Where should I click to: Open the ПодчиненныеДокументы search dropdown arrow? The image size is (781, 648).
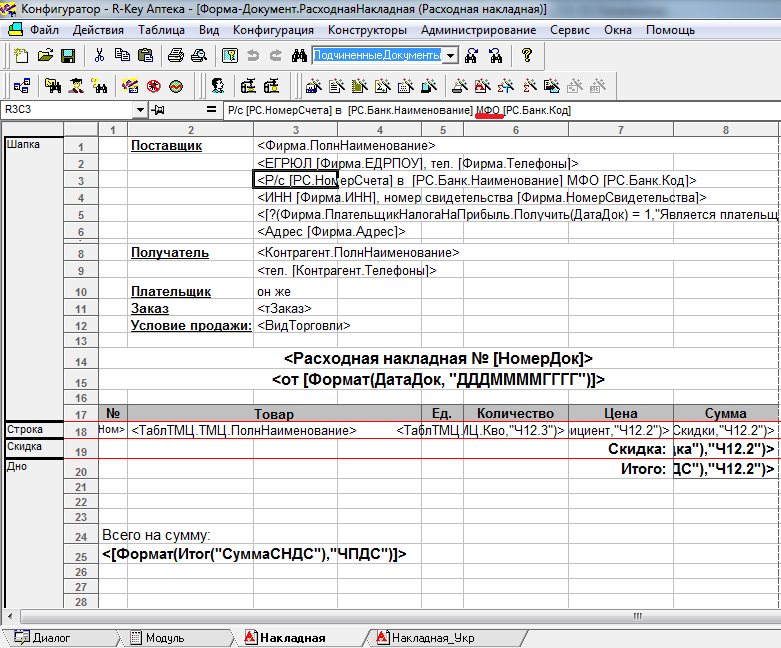(450, 56)
